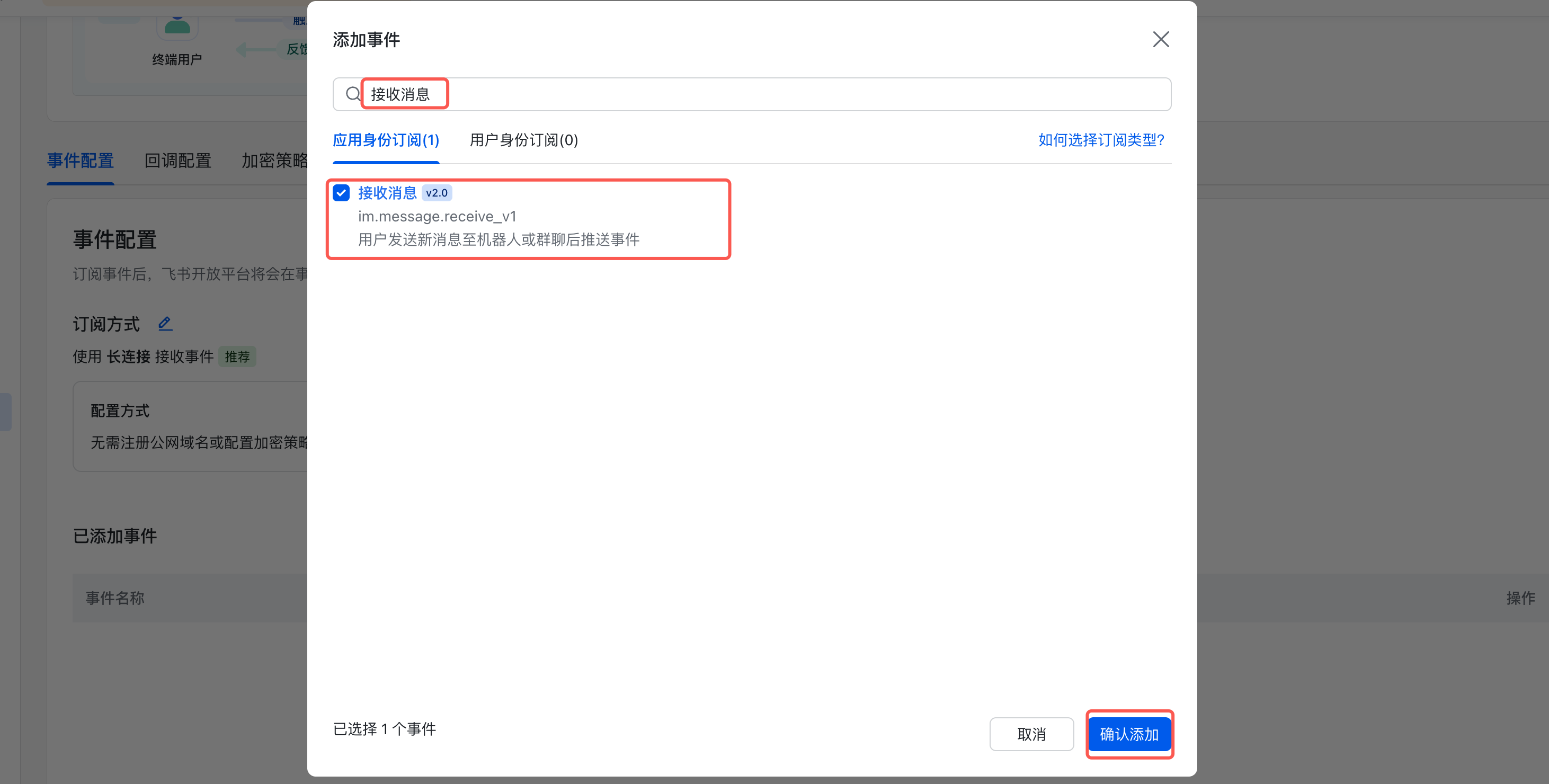Open the 加密策略 tab
This screenshot has height=784, width=1549.
274,161
